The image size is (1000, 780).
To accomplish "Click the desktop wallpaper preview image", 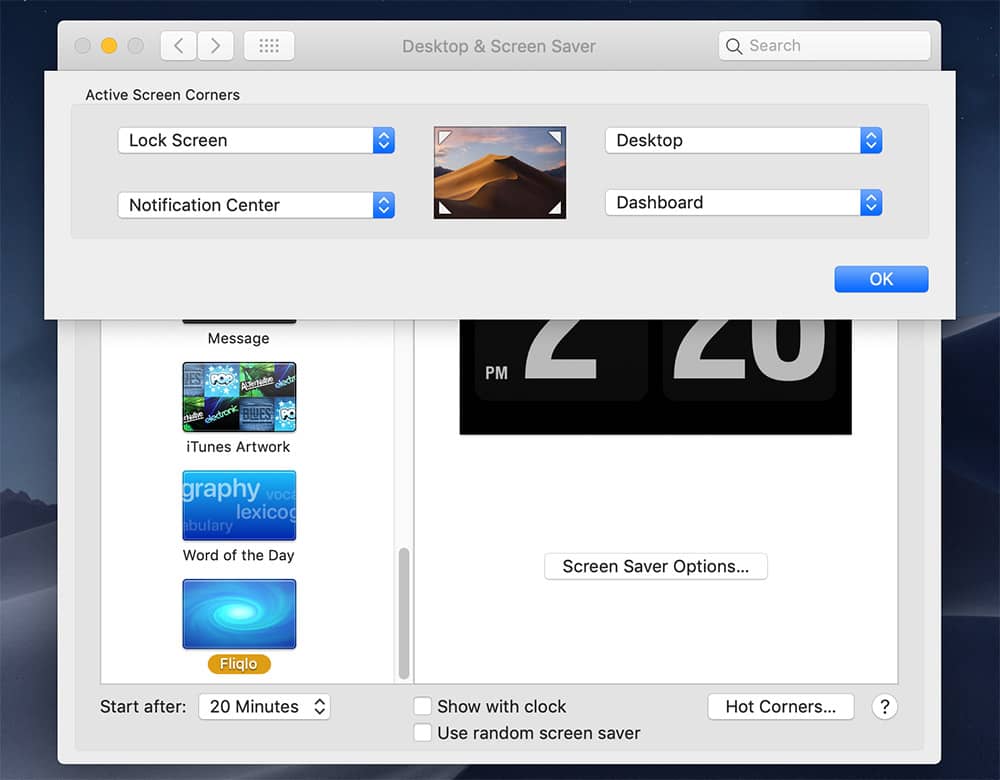I will pyautogui.click(x=499, y=171).
